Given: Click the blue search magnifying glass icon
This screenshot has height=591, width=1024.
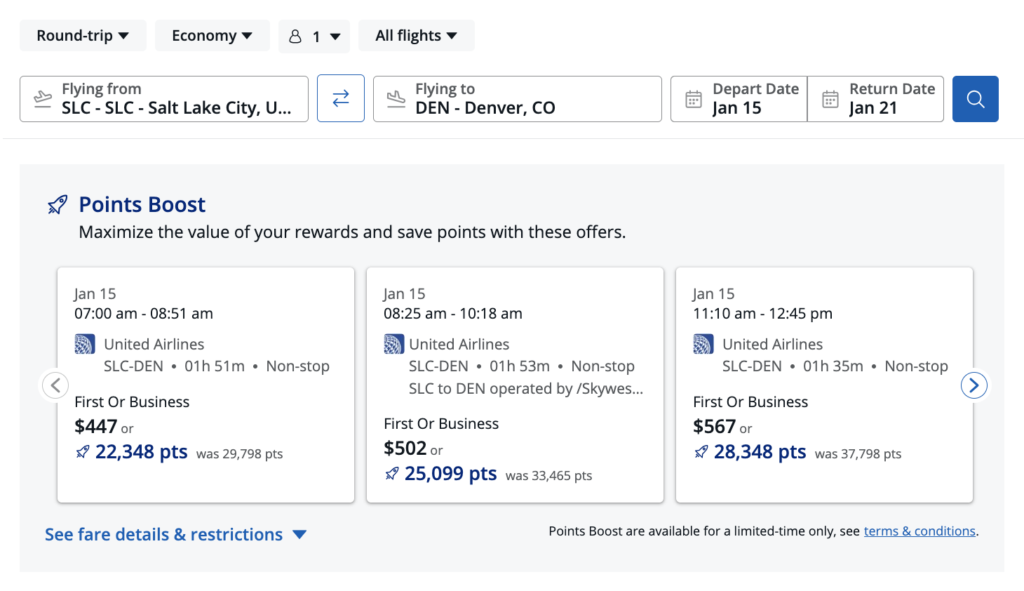Looking at the screenshot, I should point(975,98).
